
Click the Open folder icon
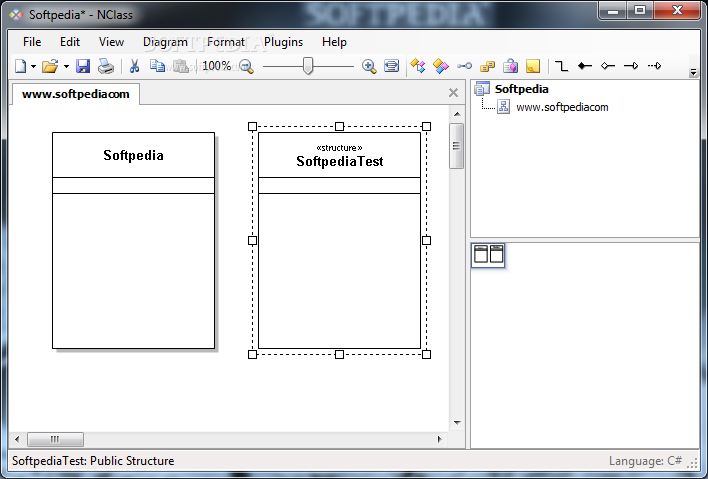[x=50, y=66]
